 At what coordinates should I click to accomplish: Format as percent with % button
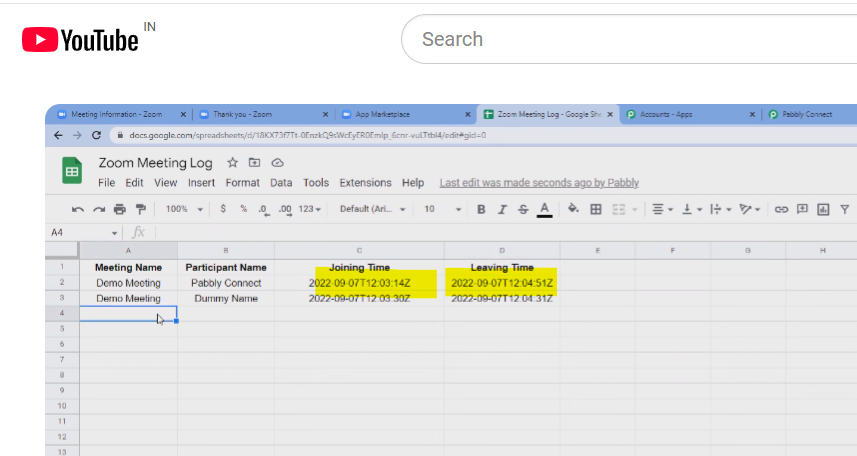pos(243,209)
